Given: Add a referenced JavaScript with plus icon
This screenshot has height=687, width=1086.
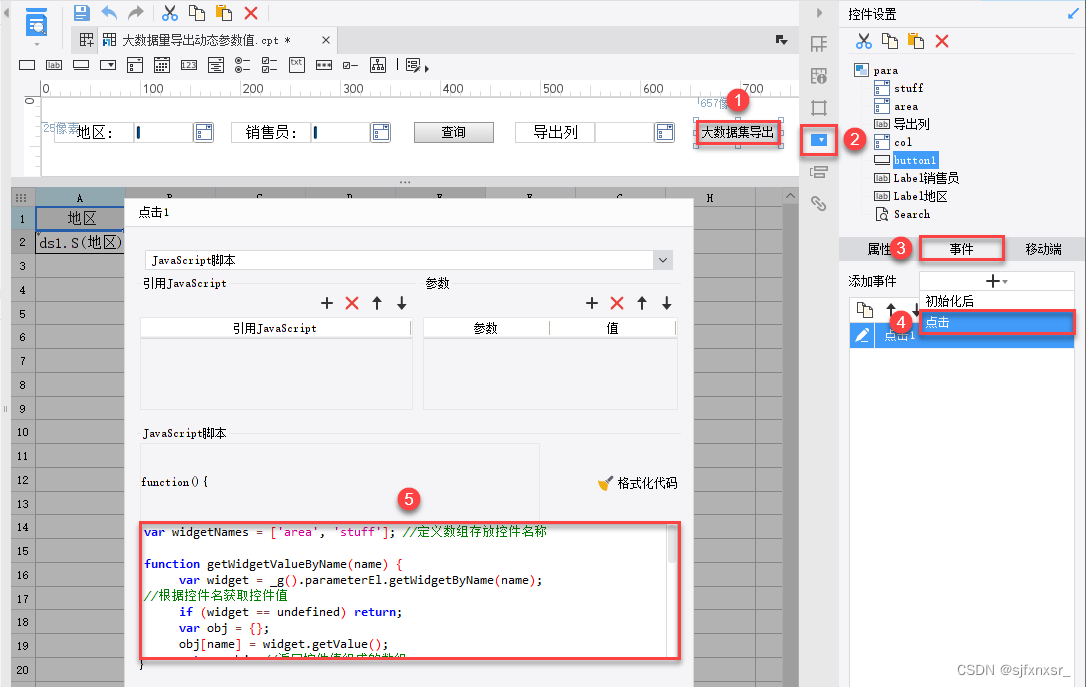Looking at the screenshot, I should (x=327, y=303).
